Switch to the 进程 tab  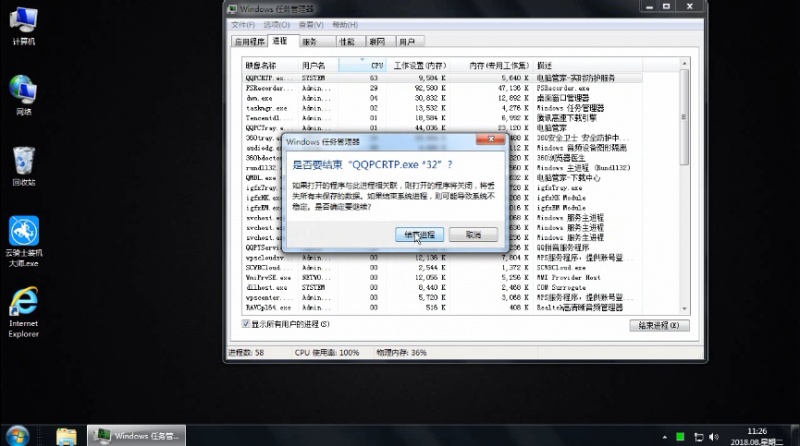click(x=282, y=41)
